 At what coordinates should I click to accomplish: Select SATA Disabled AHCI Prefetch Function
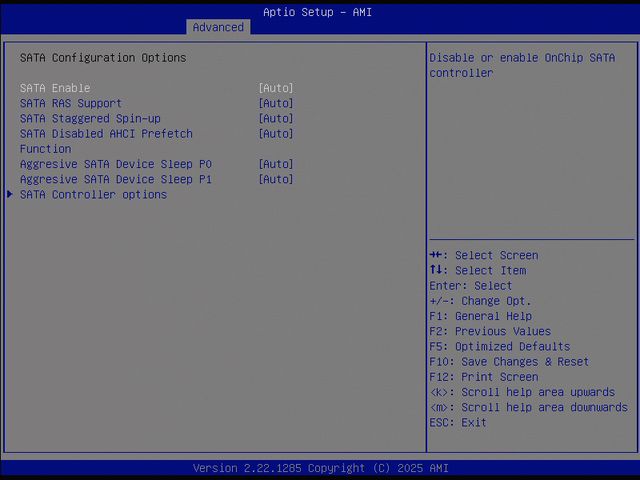[x=106, y=141]
